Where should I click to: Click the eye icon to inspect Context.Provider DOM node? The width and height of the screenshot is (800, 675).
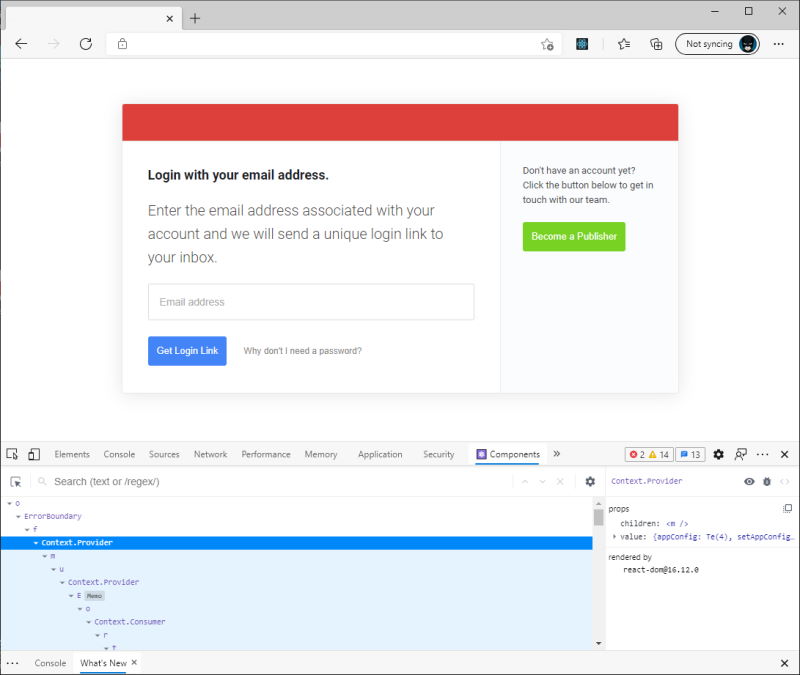pyautogui.click(x=749, y=481)
